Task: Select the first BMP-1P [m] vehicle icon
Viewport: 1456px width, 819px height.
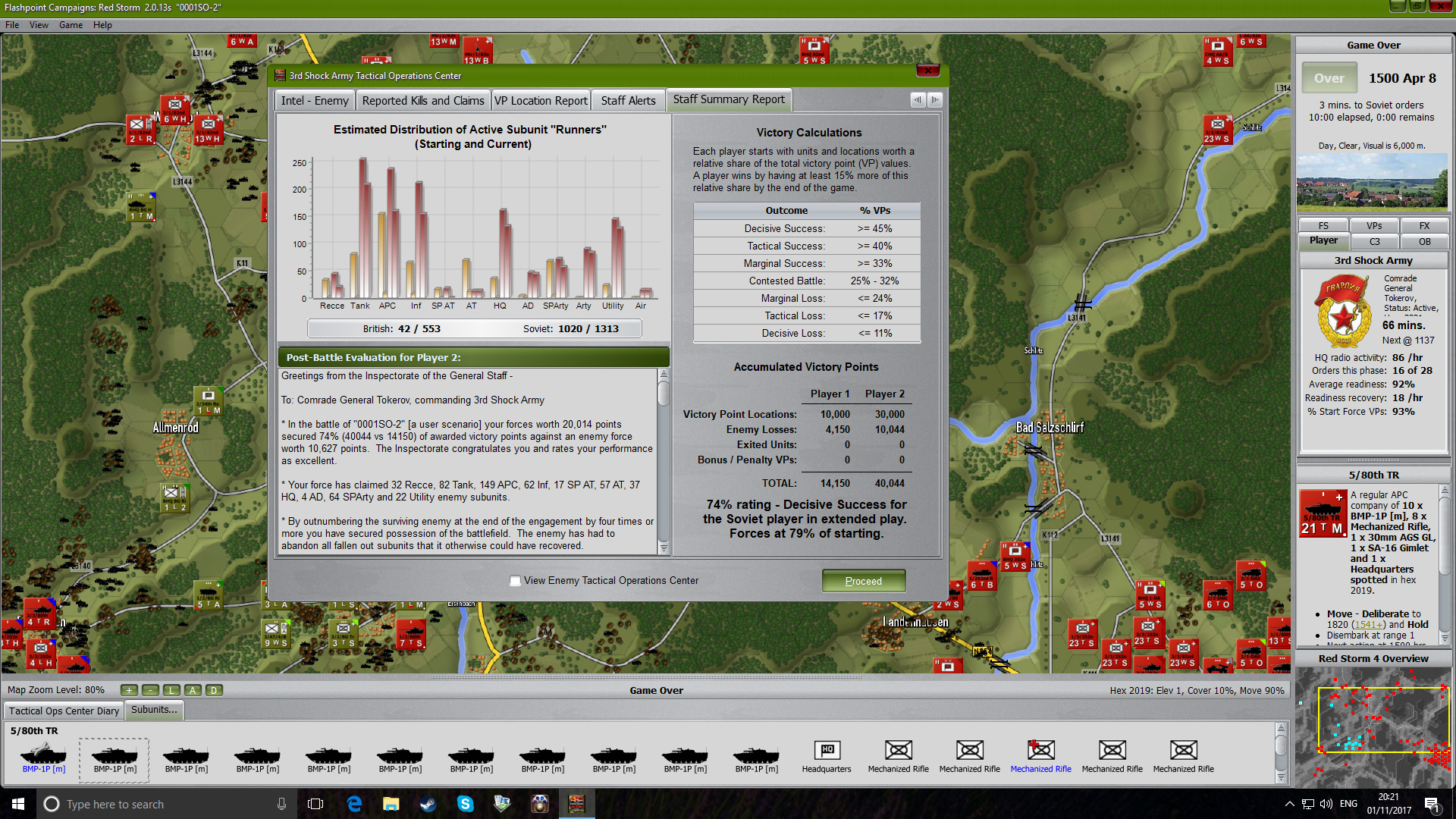Action: [43, 755]
